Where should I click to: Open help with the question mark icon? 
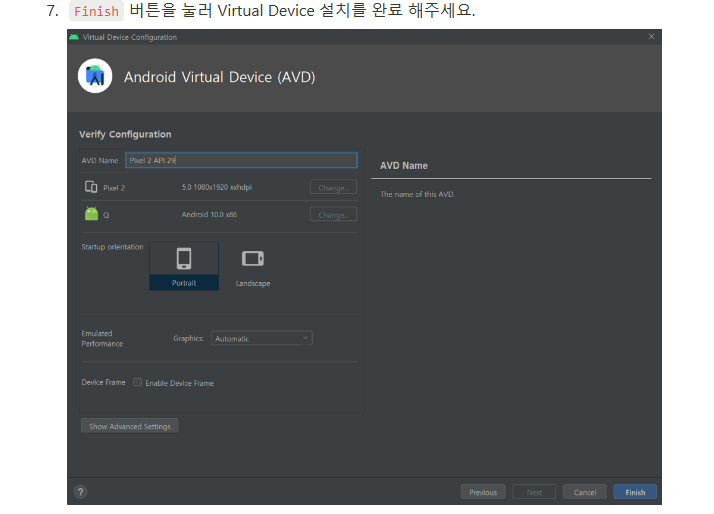(80, 492)
